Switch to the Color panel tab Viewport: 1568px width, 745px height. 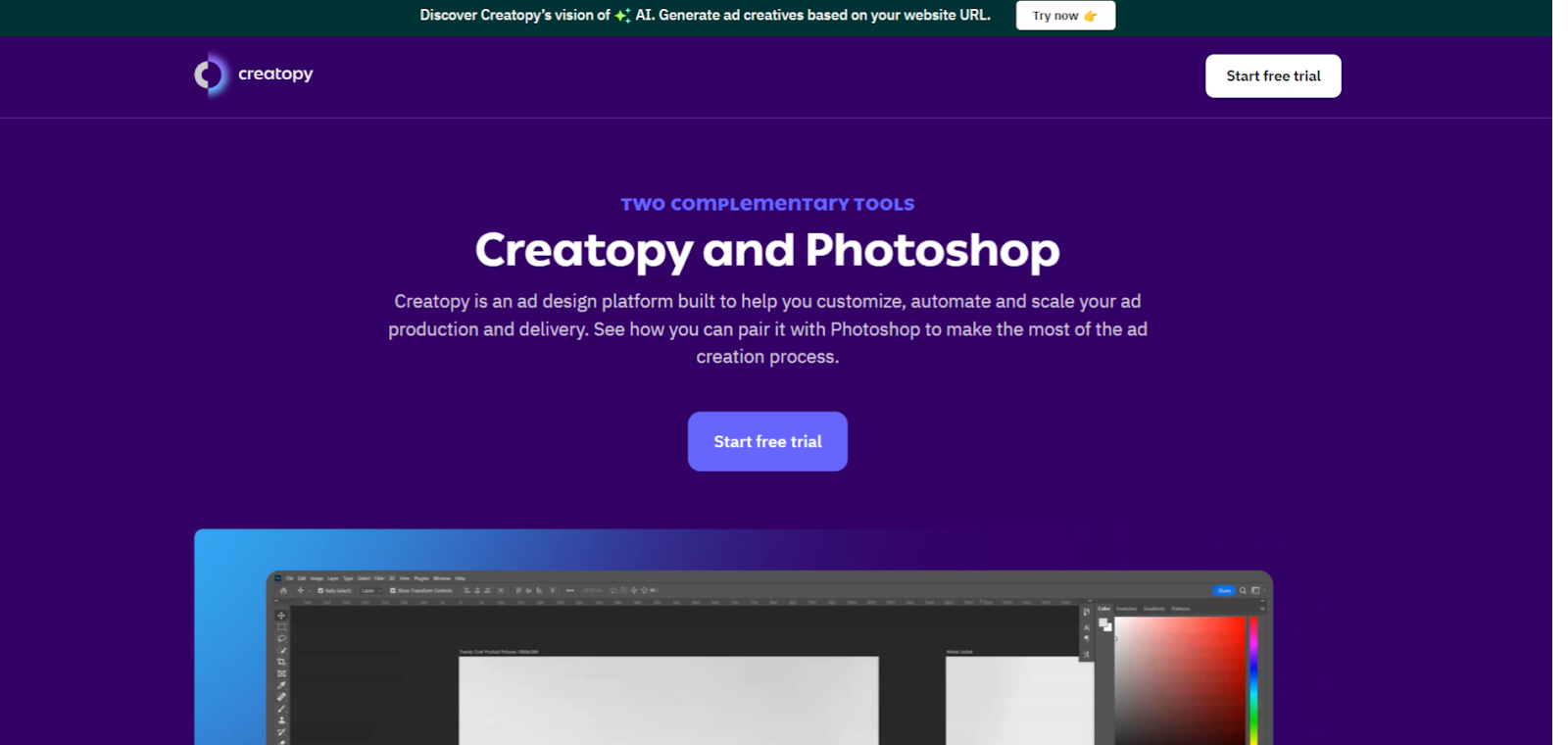coord(1104,609)
